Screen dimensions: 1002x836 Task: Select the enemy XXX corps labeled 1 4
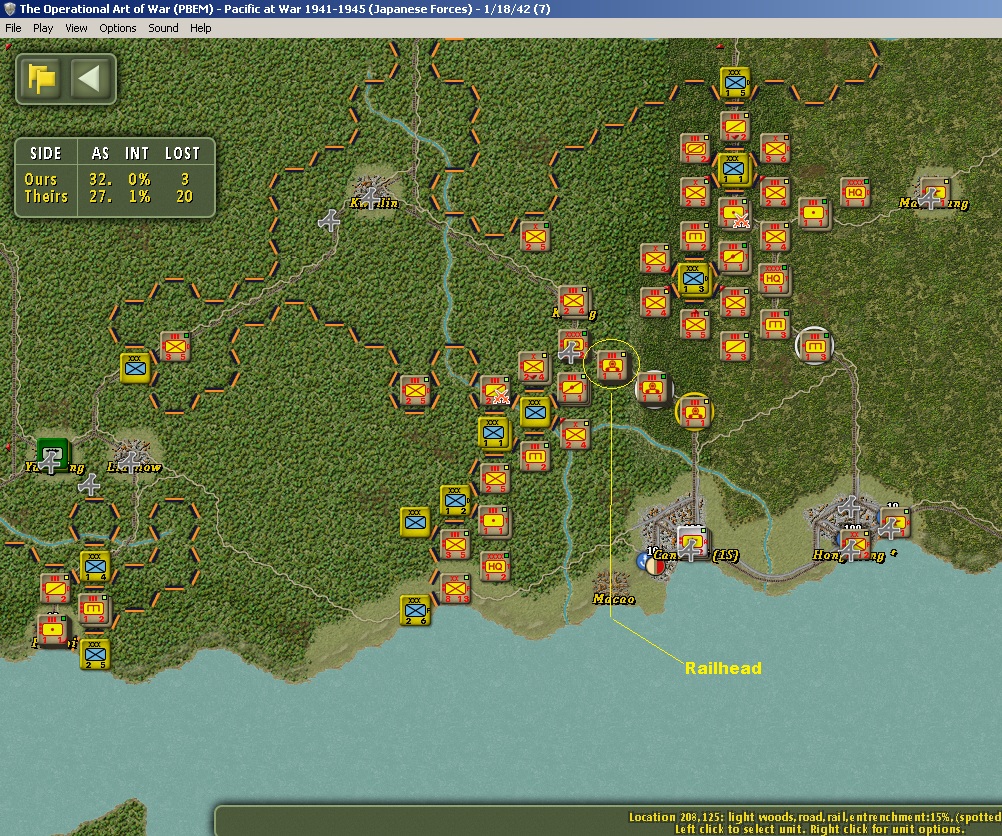[x=95, y=566]
